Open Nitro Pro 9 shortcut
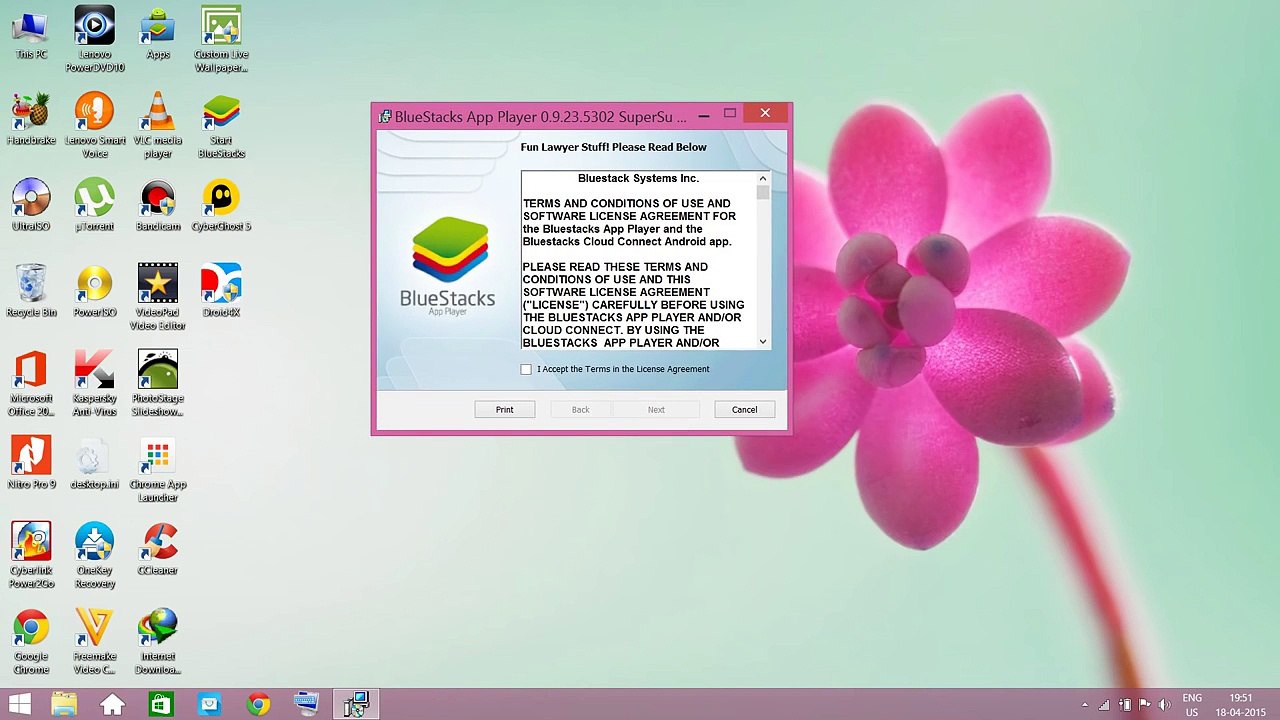This screenshot has height=720, width=1280. 31,464
